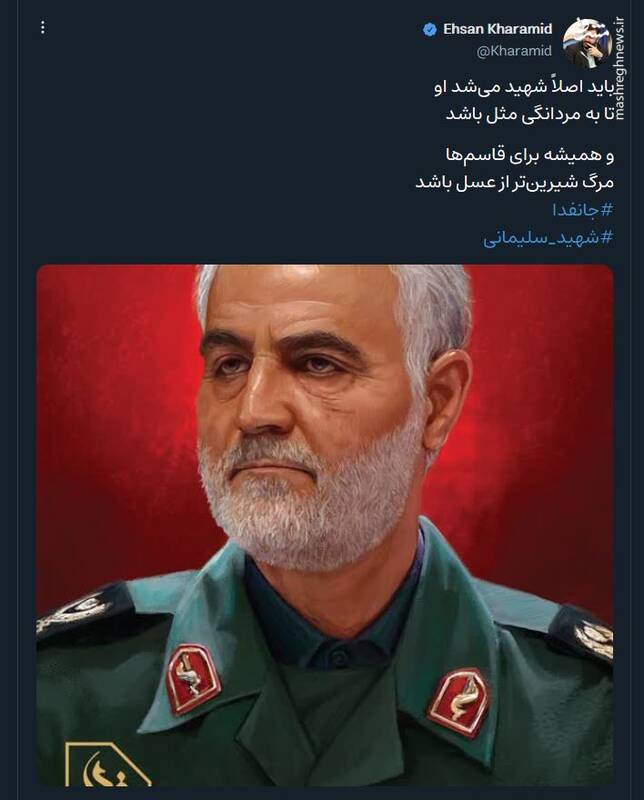Screen dimensions: 644x800
Task: Open the three-dot more options menu
Action: coord(43,28)
